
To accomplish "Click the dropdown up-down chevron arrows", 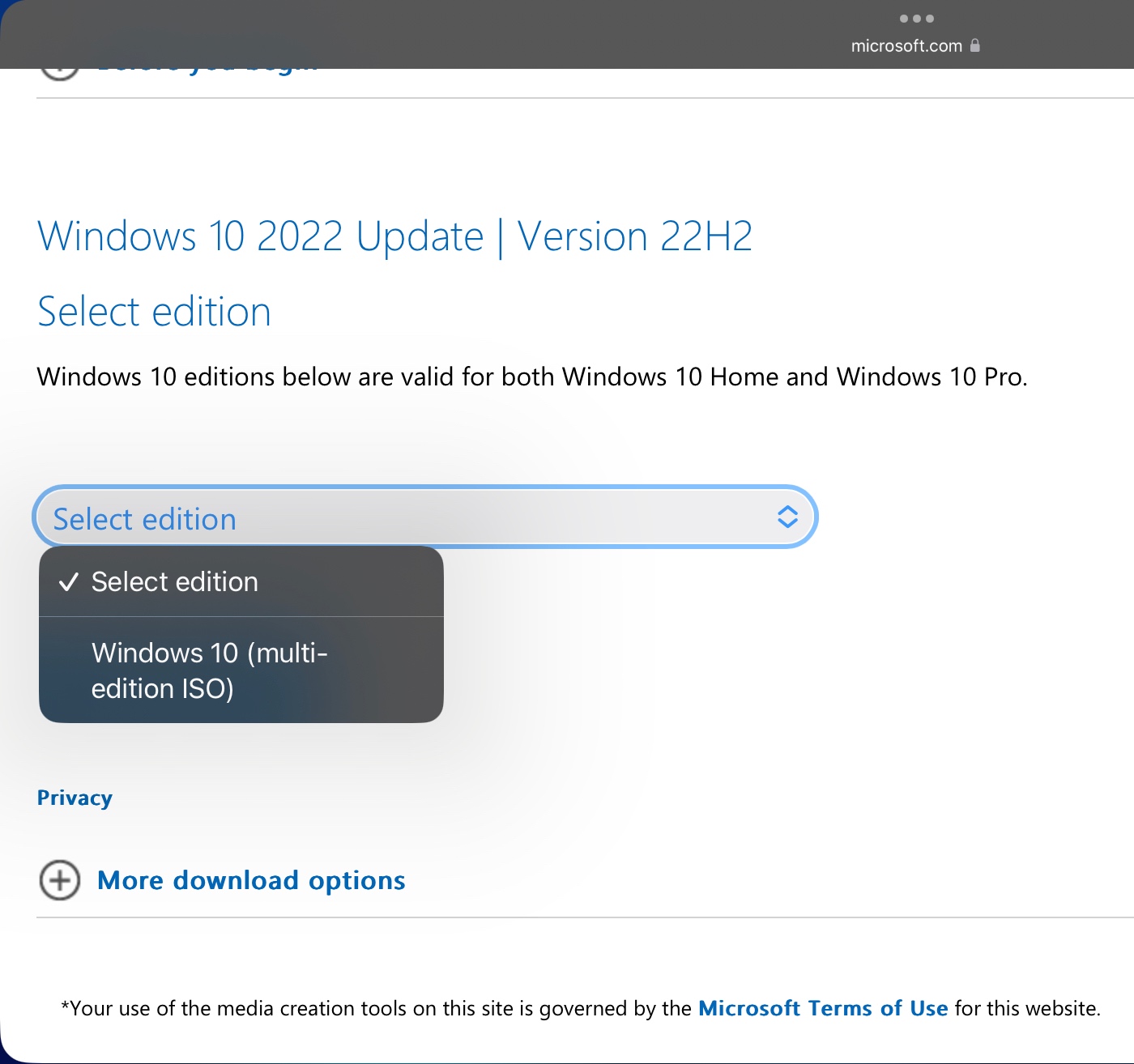I will coord(787,517).
